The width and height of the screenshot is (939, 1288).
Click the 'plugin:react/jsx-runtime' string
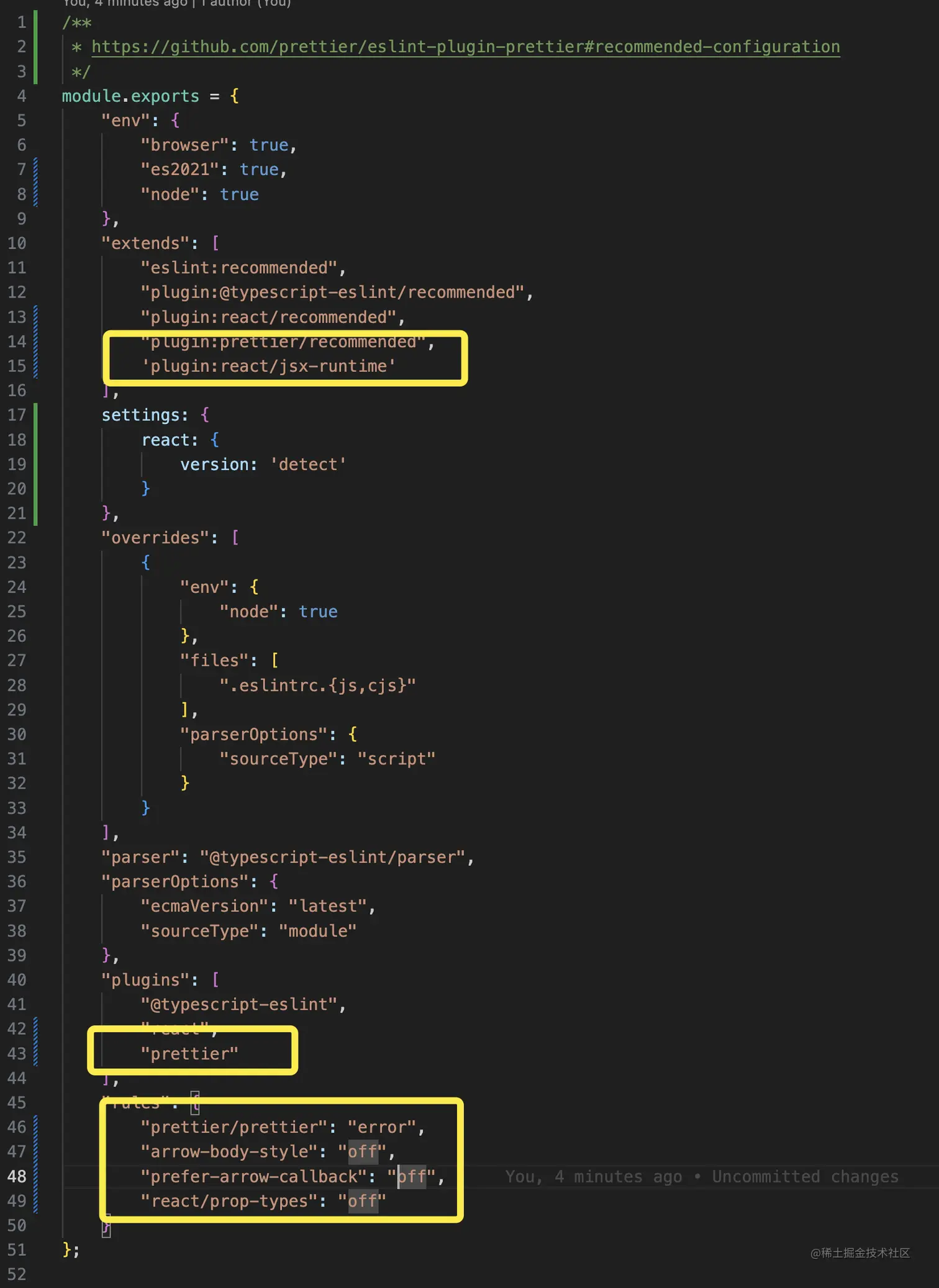click(268, 366)
